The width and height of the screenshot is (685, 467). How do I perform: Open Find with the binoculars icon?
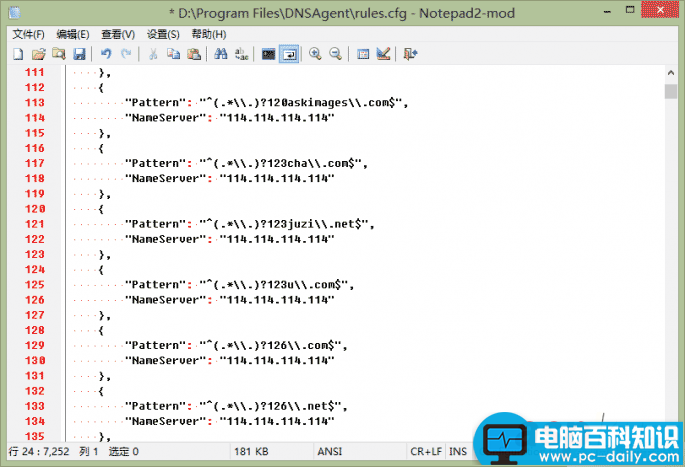coord(221,54)
